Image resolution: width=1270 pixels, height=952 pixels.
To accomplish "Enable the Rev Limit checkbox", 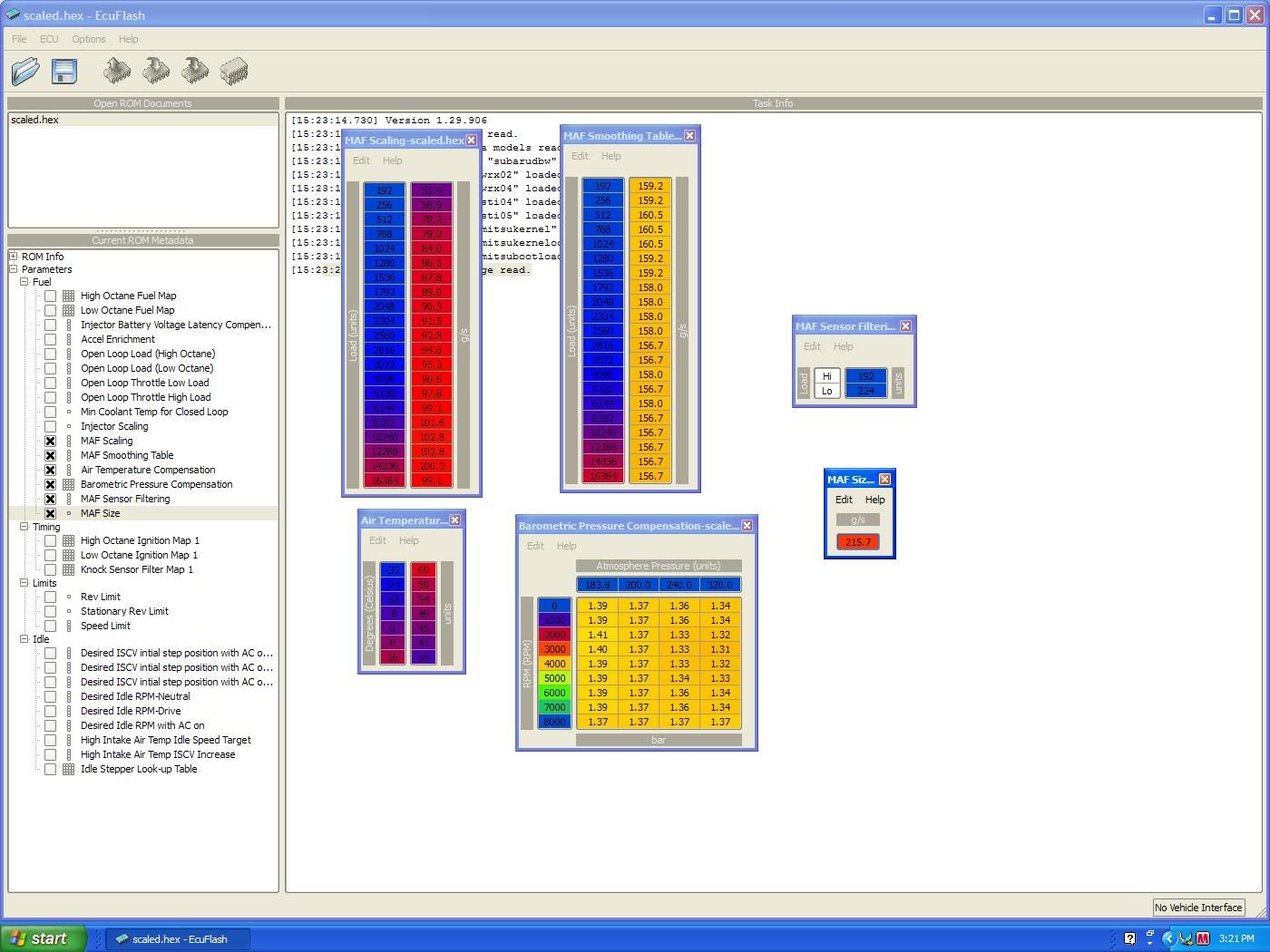I will click(x=51, y=597).
